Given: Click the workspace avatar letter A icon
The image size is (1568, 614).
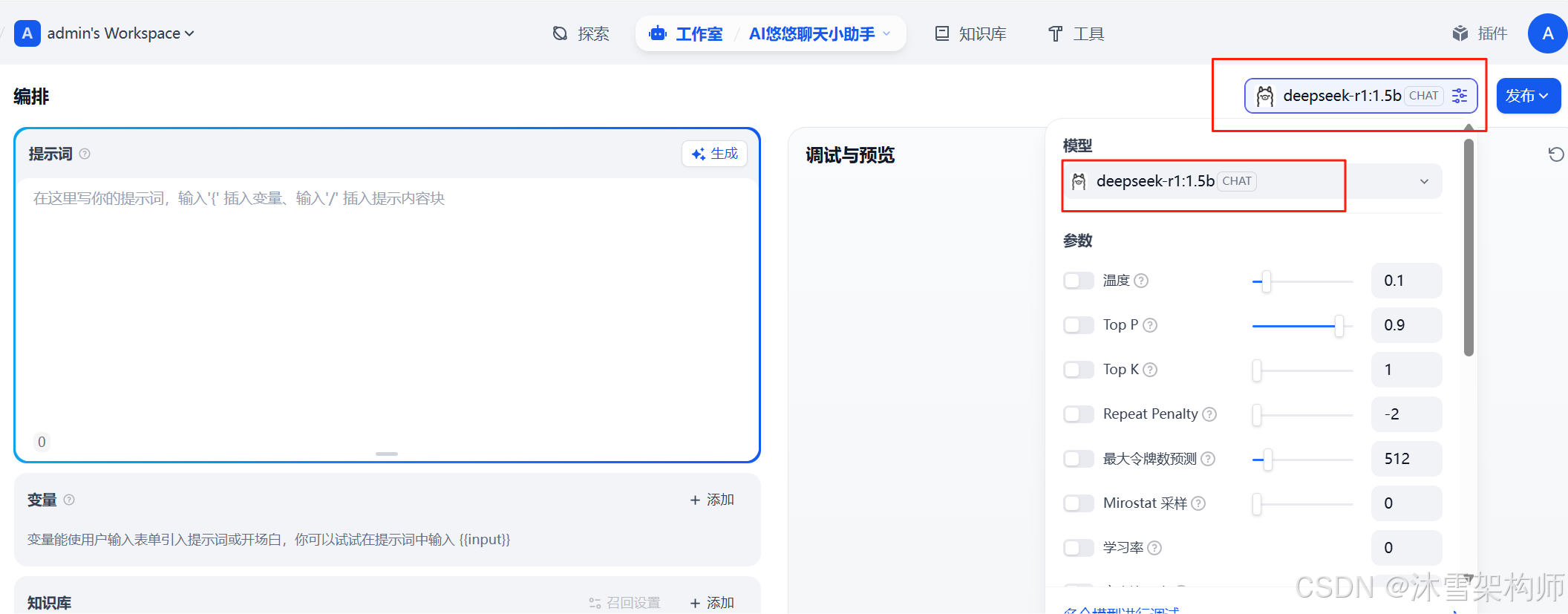Looking at the screenshot, I should pyautogui.click(x=27, y=33).
